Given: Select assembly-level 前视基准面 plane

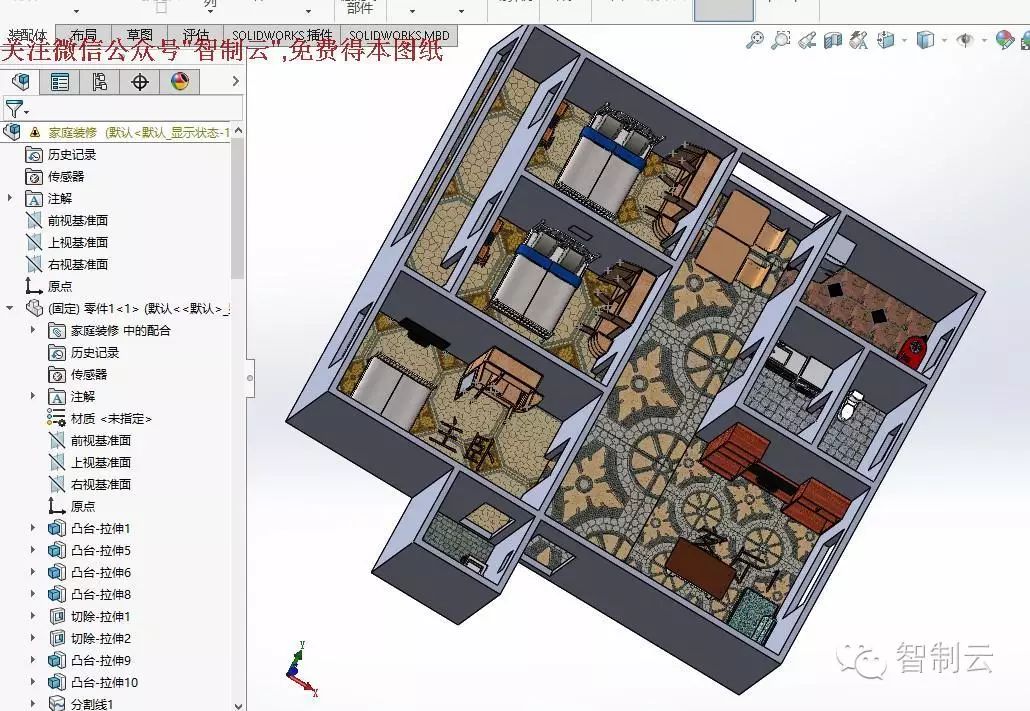Looking at the screenshot, I should point(78,220).
